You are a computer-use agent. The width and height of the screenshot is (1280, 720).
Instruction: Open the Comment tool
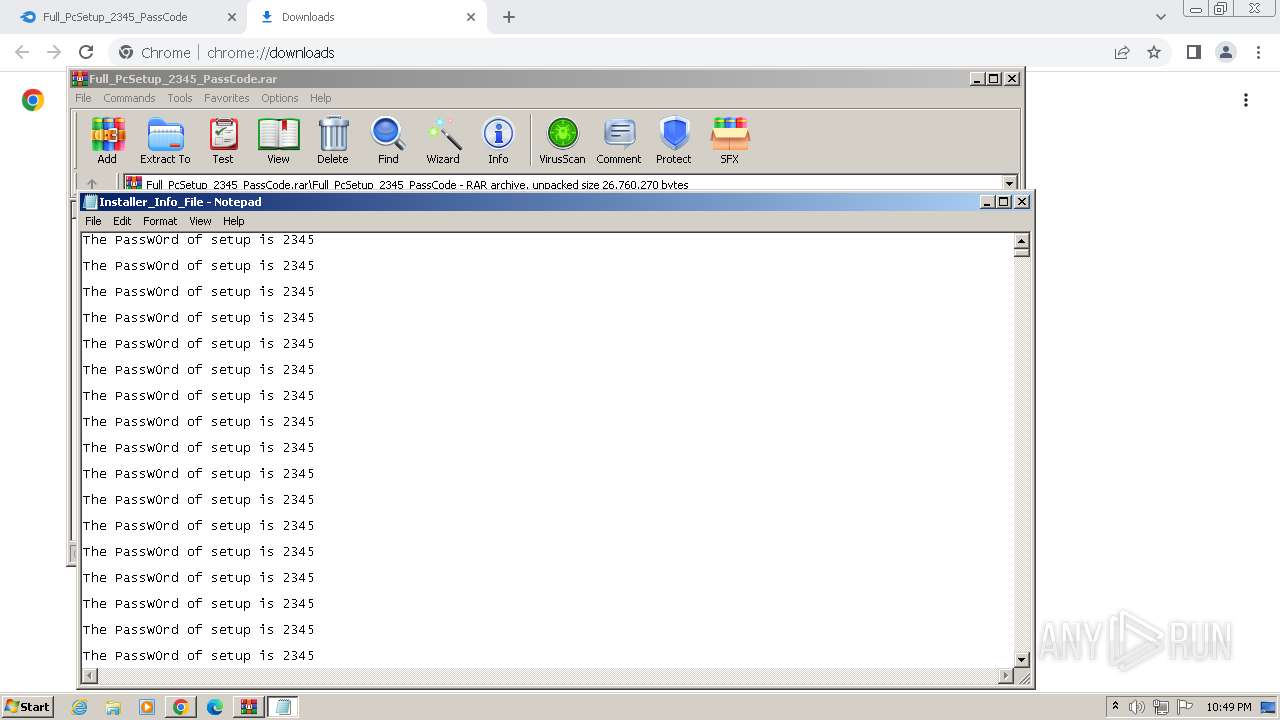pos(619,141)
